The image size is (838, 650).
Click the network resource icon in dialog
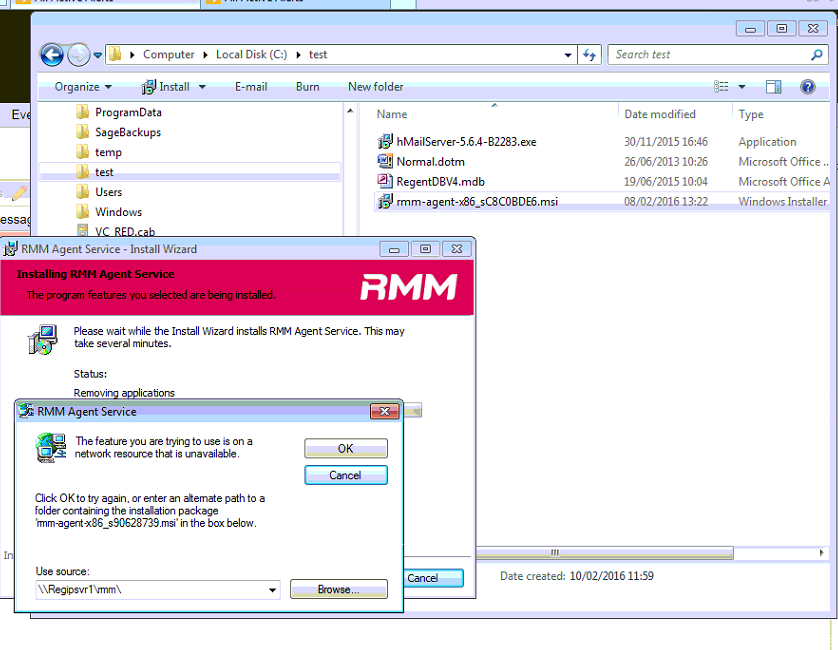(51, 448)
